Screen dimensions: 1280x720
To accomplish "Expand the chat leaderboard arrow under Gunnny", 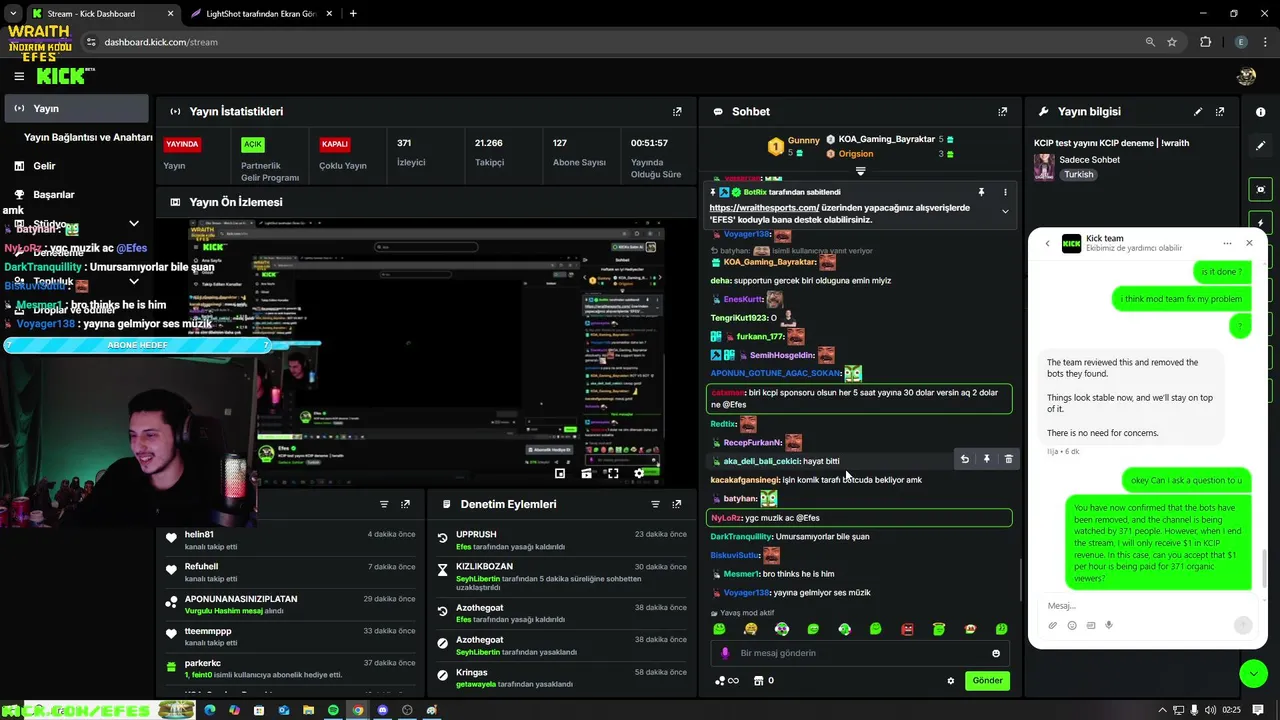I will pyautogui.click(x=860, y=171).
